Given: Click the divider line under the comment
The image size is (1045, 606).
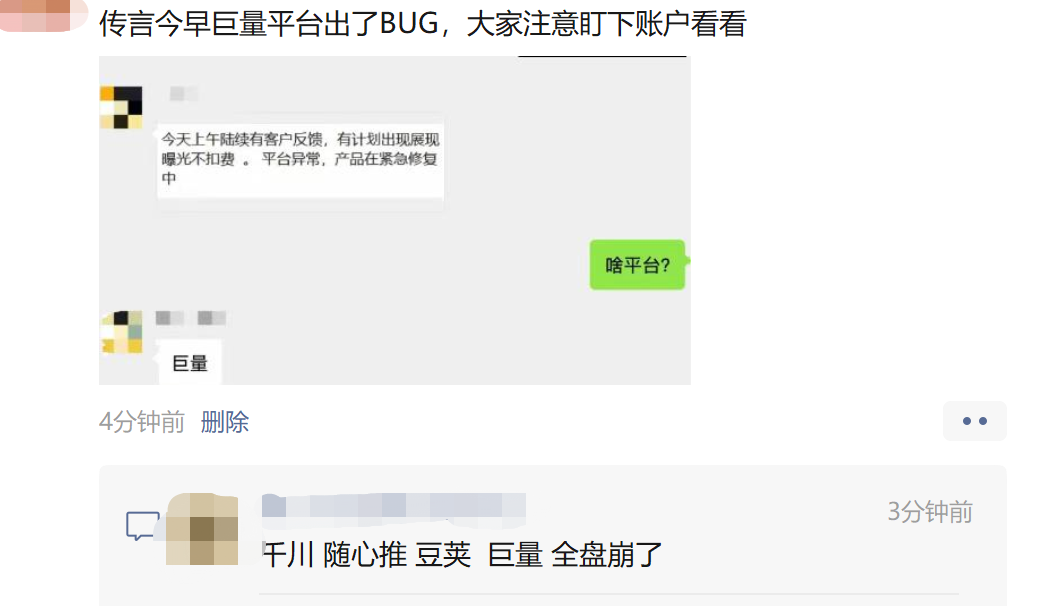Looking at the screenshot, I should [608, 593].
